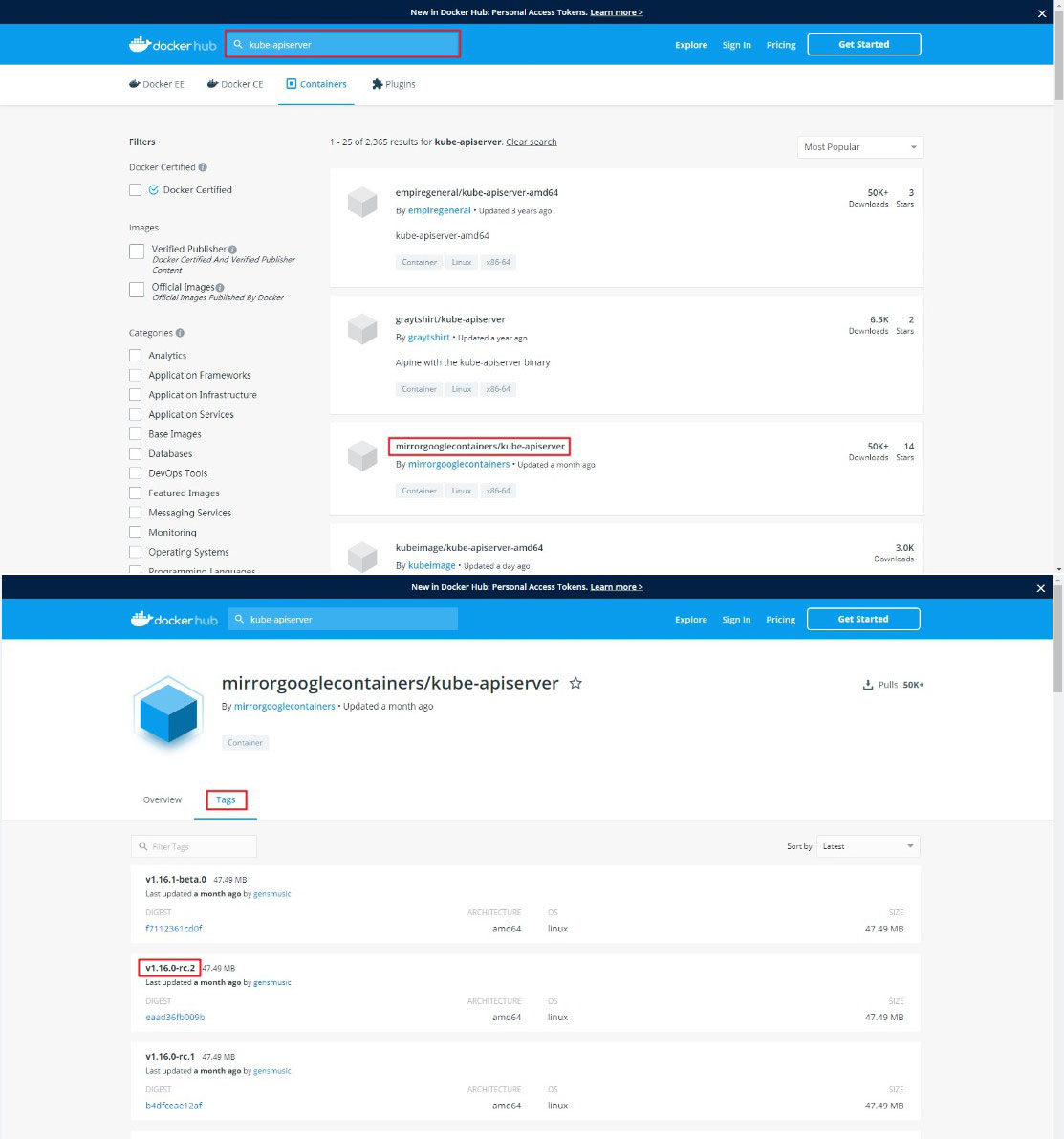1064x1139 pixels.
Task: Open the Most Popular sort dropdown
Action: click(x=860, y=146)
